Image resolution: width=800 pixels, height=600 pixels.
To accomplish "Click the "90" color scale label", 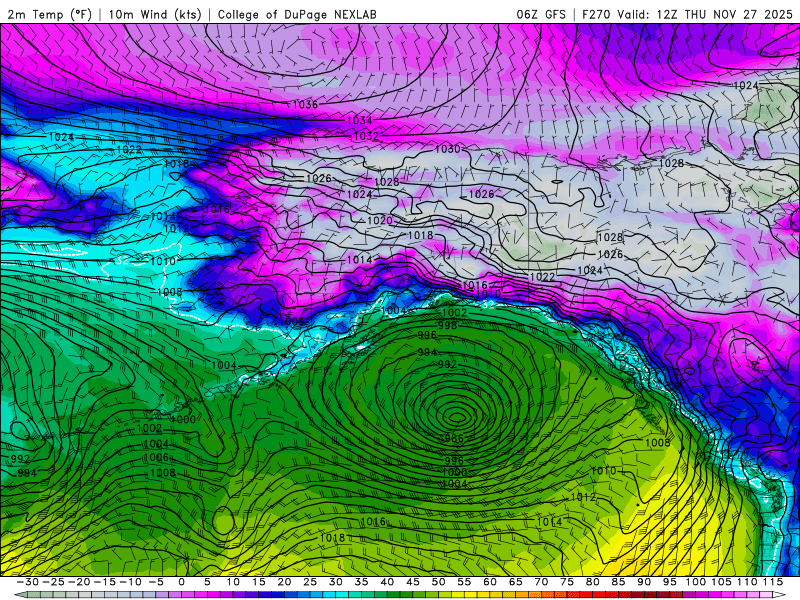I will click(644, 582).
